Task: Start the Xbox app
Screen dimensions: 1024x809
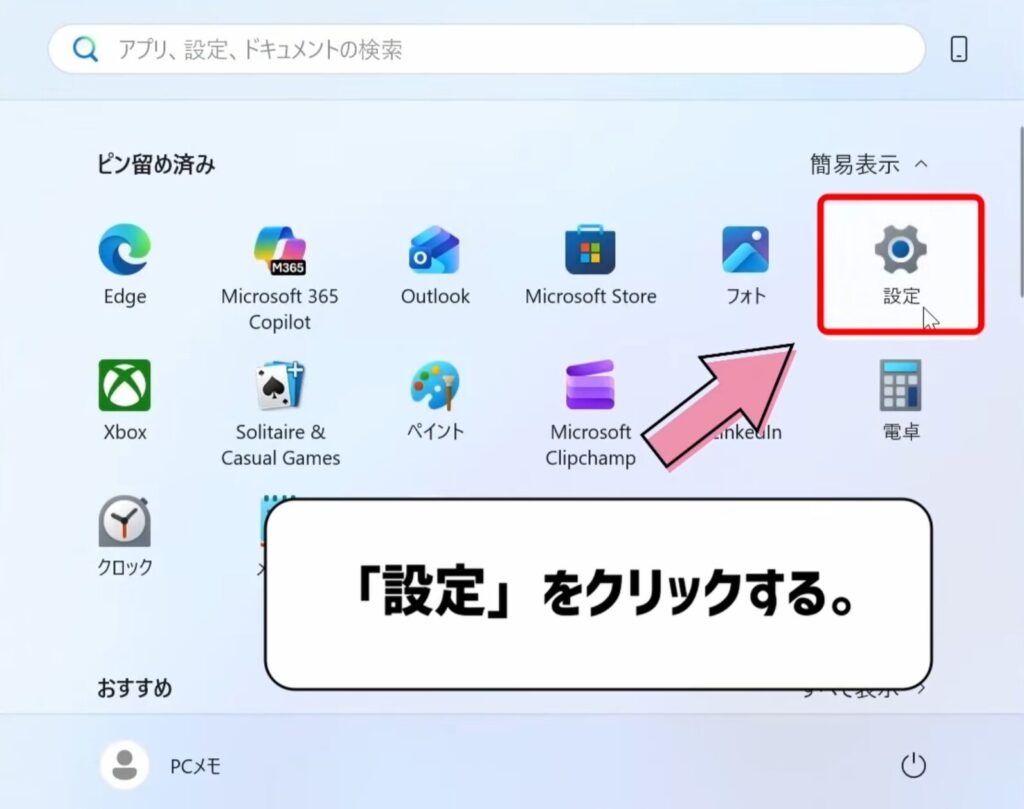Action: pos(122,390)
